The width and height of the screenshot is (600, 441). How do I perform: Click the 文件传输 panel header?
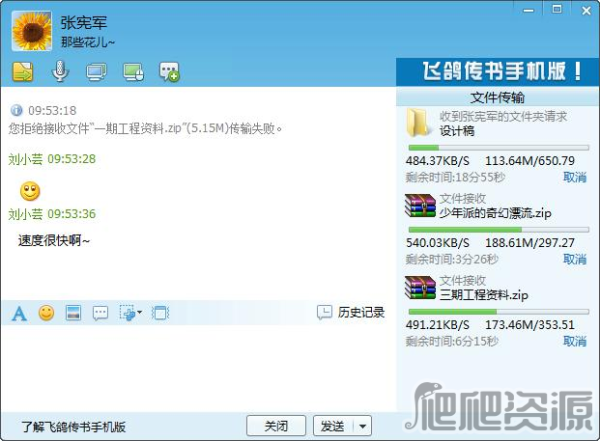497,97
